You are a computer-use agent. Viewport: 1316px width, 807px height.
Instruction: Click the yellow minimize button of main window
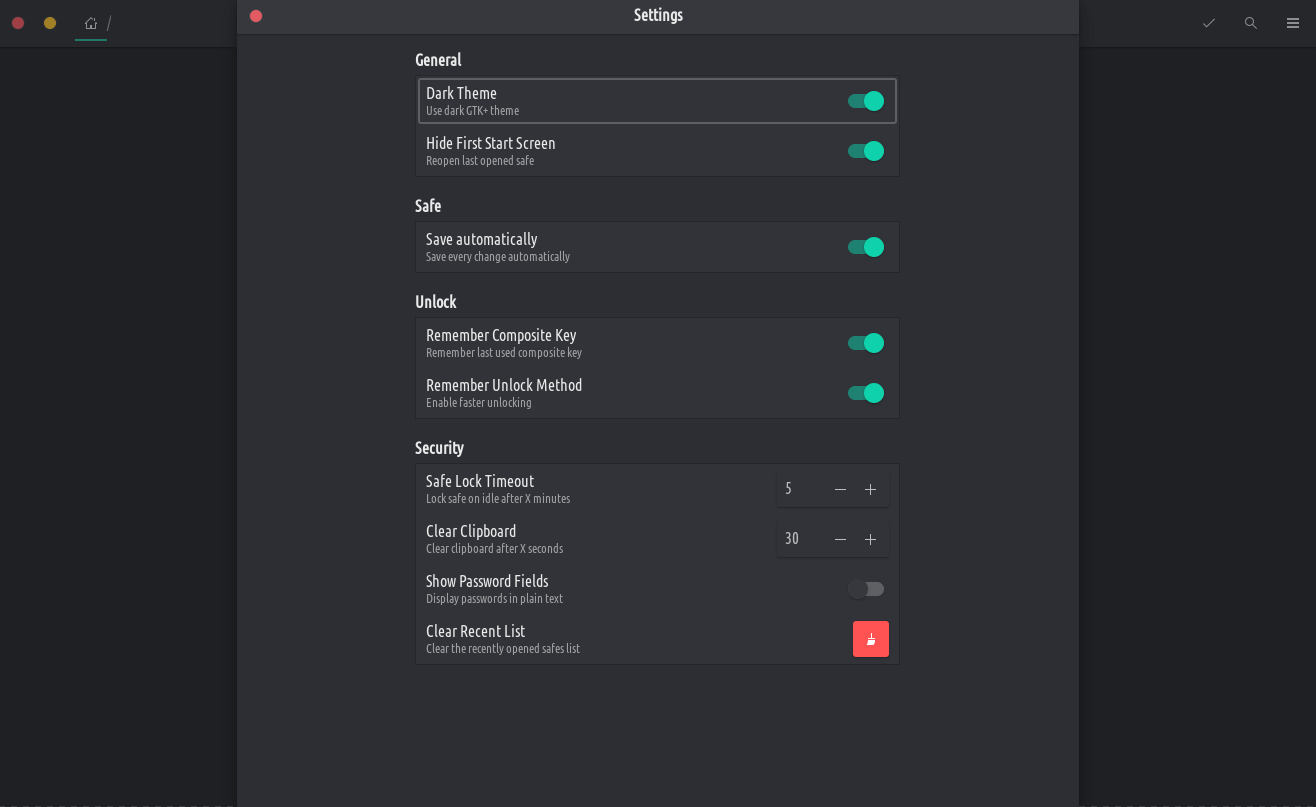(x=50, y=23)
